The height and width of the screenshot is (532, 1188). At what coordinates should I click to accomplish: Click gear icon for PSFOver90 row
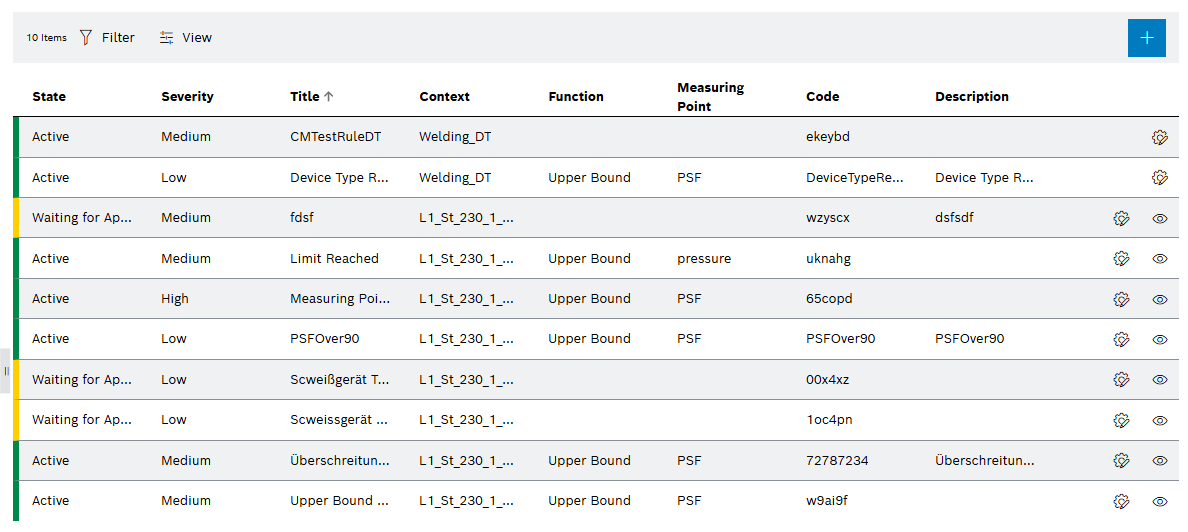(x=1121, y=339)
